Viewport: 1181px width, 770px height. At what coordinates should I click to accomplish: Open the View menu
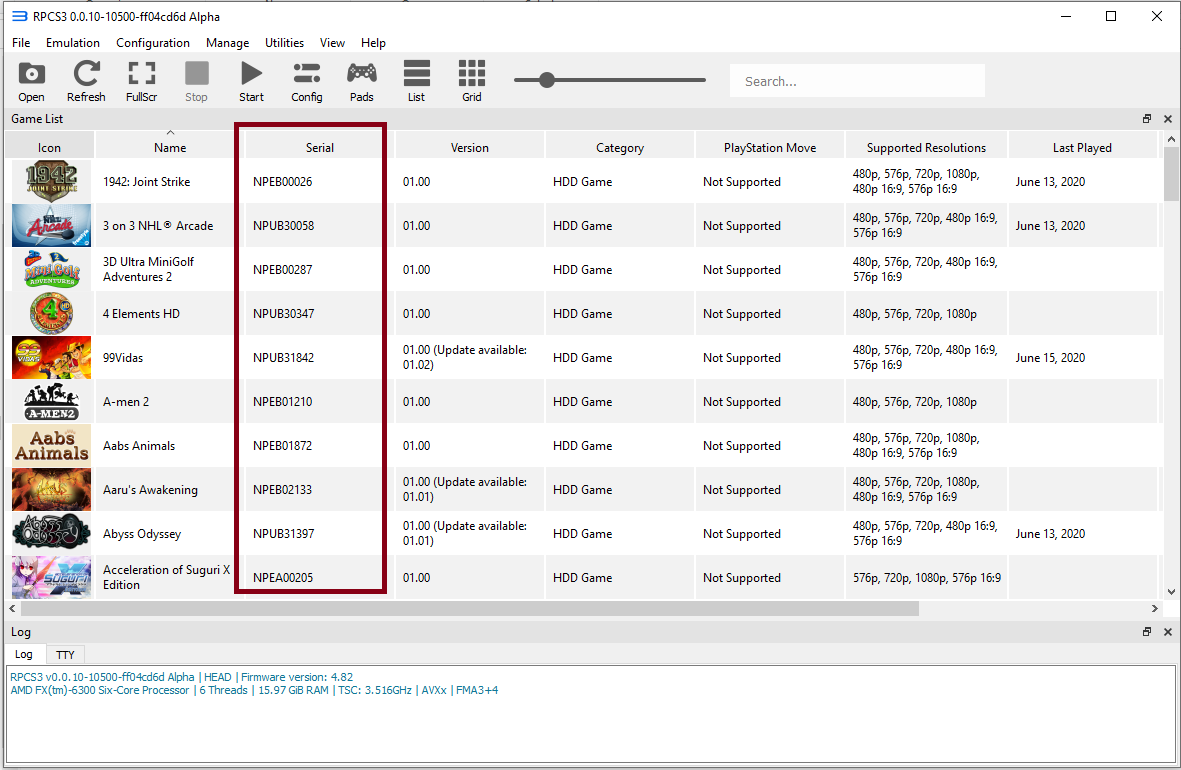click(332, 43)
